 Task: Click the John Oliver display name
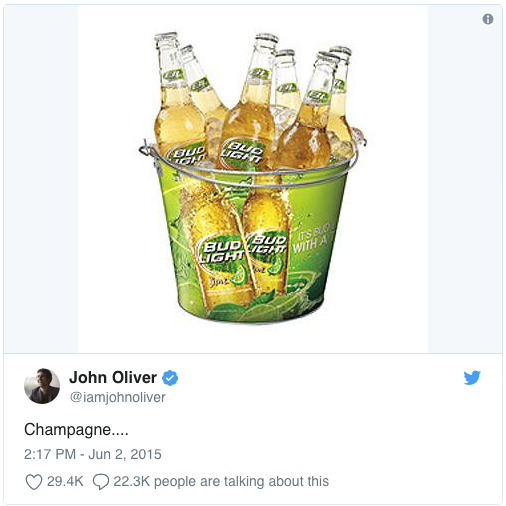pos(113,378)
